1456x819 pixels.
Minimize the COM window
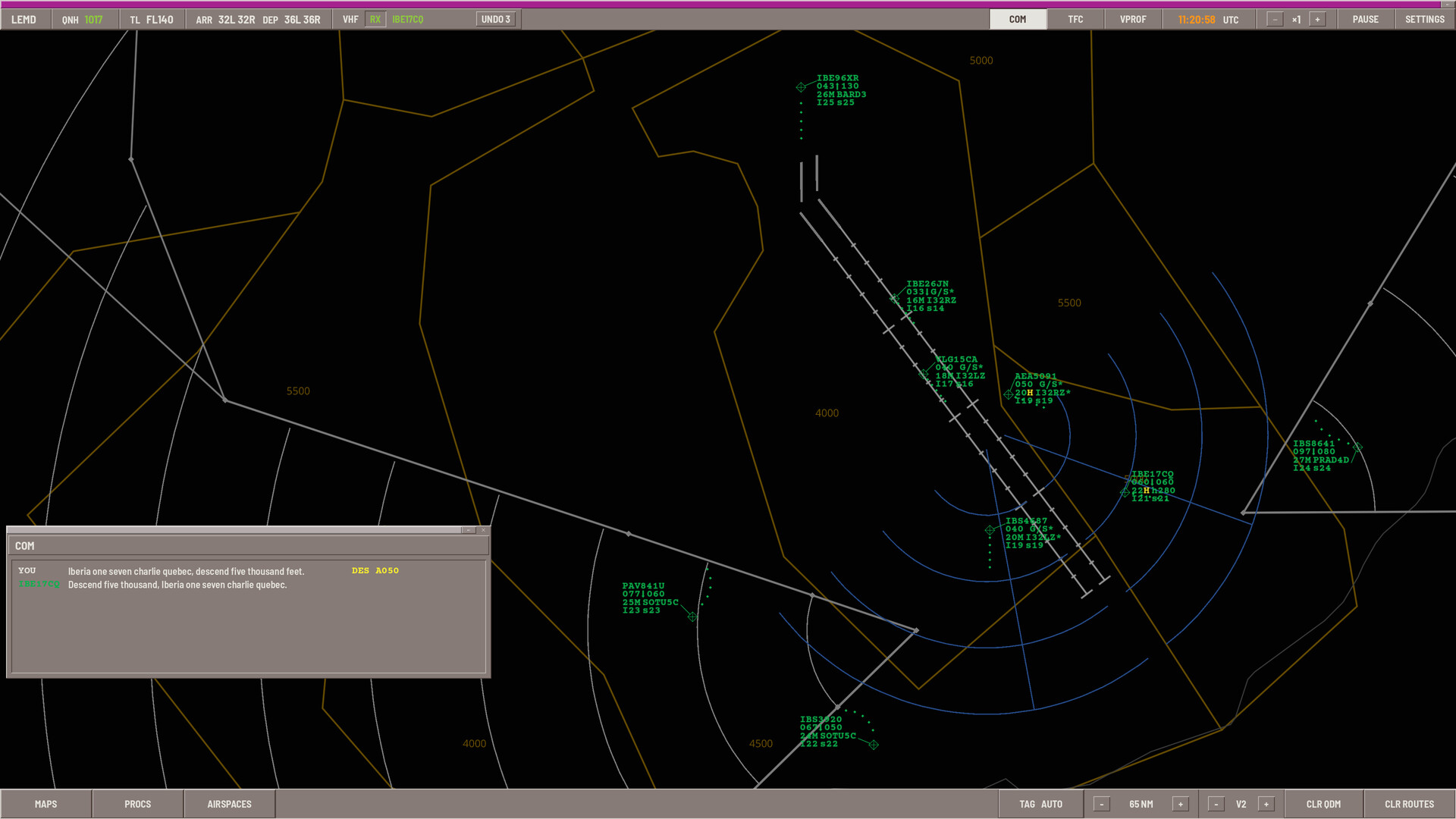[x=469, y=531]
